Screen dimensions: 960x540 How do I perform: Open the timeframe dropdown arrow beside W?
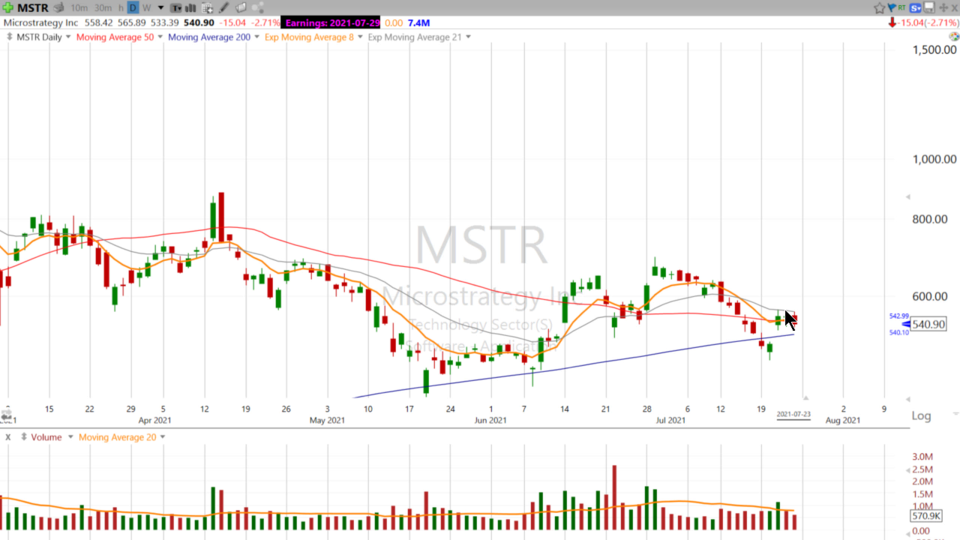coord(159,8)
